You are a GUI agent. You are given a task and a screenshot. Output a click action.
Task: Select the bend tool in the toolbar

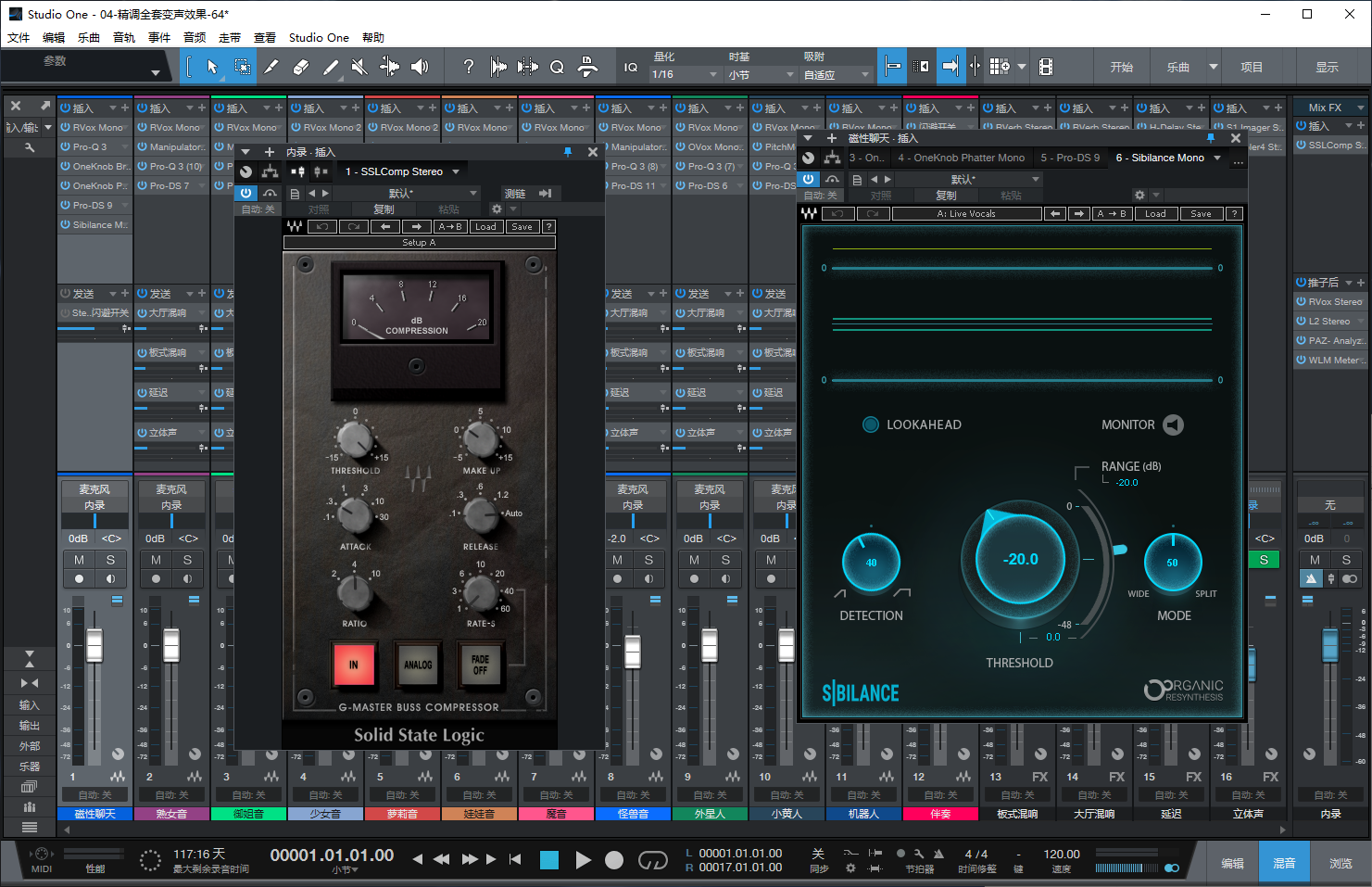(x=390, y=67)
